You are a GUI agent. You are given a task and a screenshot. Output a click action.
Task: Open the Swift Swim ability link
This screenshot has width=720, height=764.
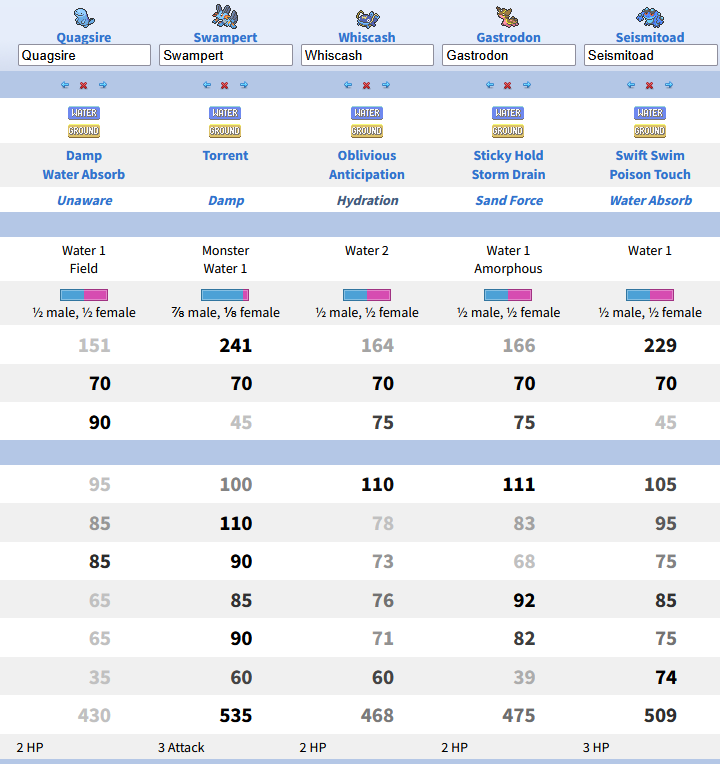(x=650, y=156)
